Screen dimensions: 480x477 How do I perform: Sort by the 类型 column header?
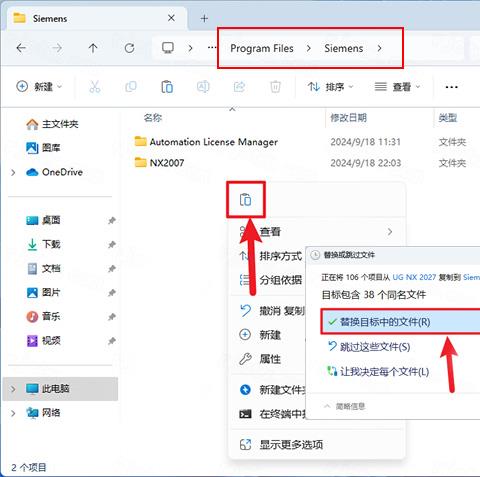(448, 118)
